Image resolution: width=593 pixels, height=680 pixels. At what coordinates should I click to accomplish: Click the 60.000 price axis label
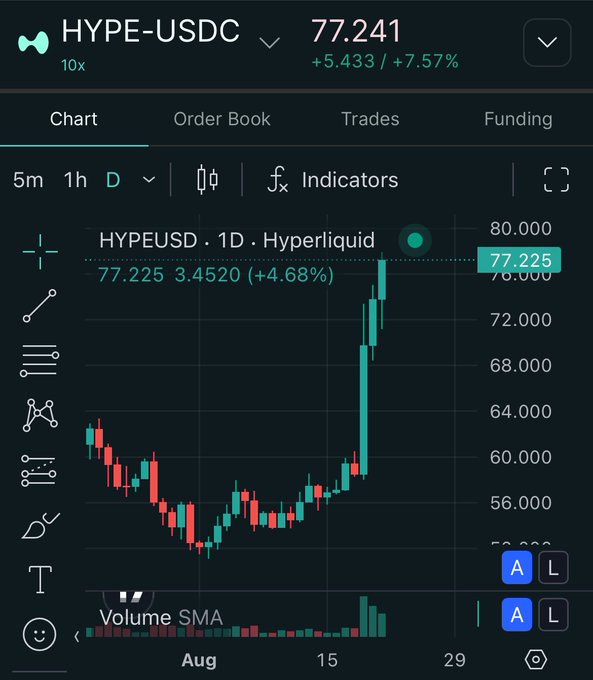tap(521, 457)
